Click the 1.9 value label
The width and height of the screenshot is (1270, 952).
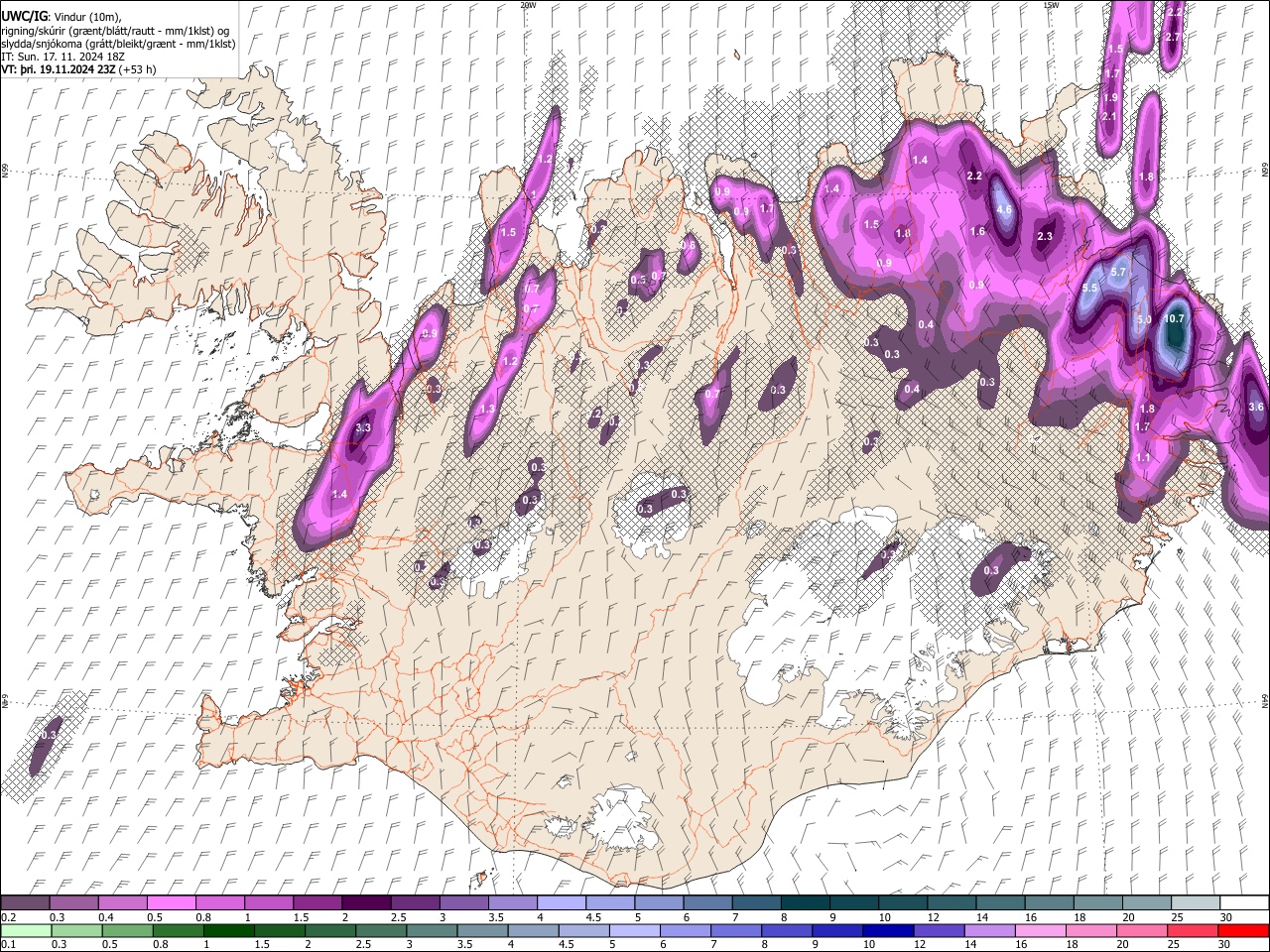pyautogui.click(x=1110, y=97)
